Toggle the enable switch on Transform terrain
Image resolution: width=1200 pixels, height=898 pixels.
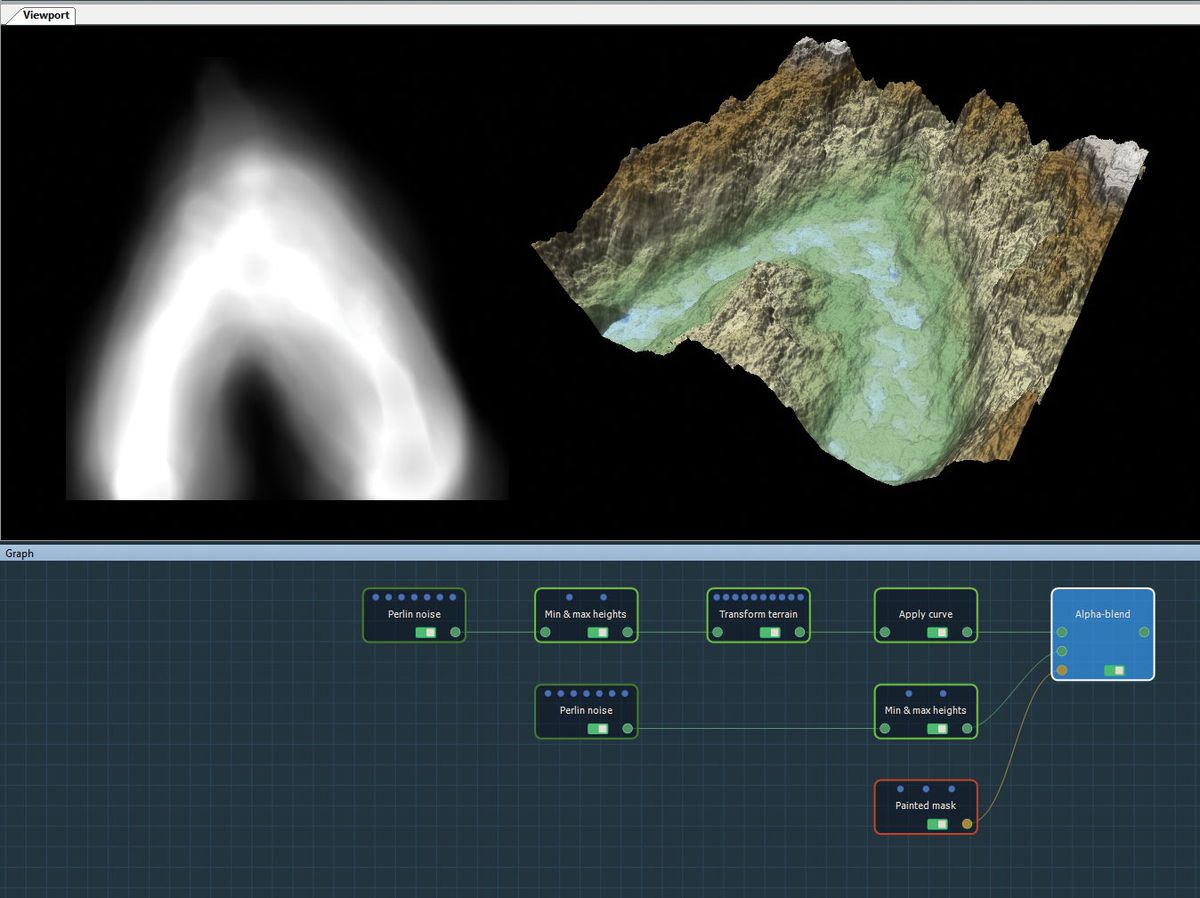click(x=771, y=631)
